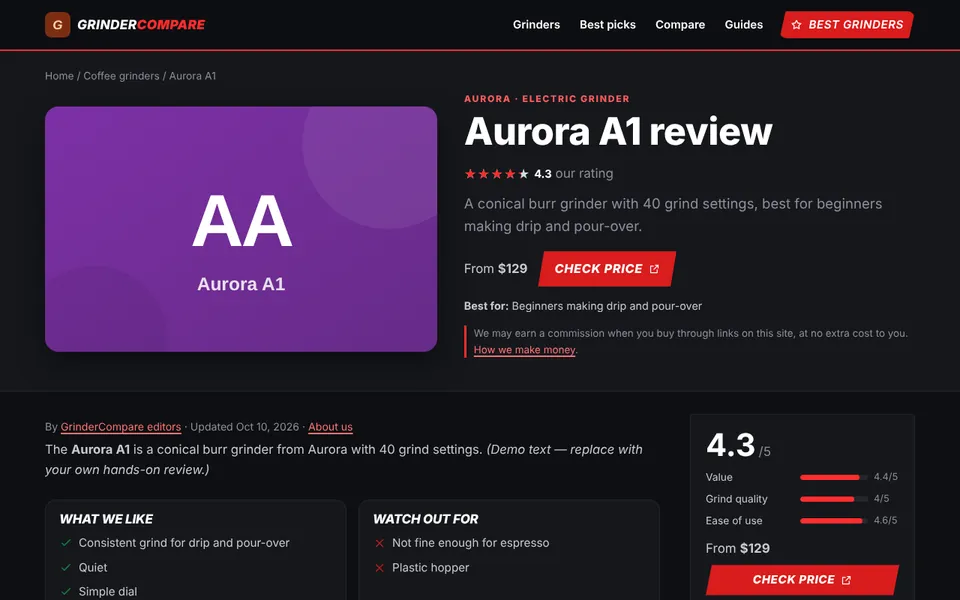This screenshot has width=960, height=600.
Task: Click the 4.3 our rating text
Action: click(573, 174)
